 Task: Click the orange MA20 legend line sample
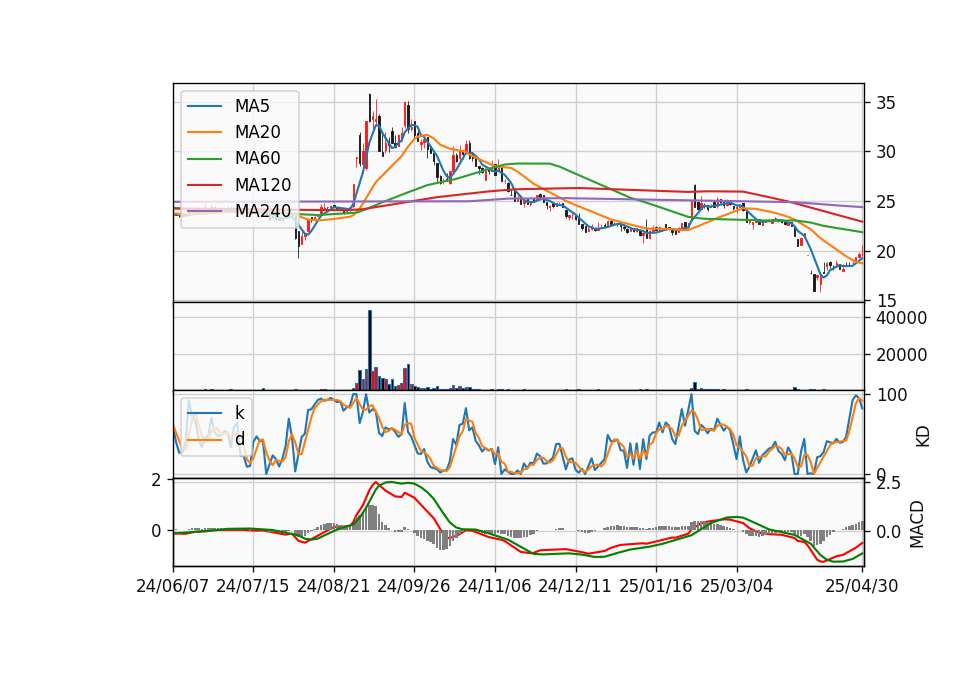[x=204, y=132]
